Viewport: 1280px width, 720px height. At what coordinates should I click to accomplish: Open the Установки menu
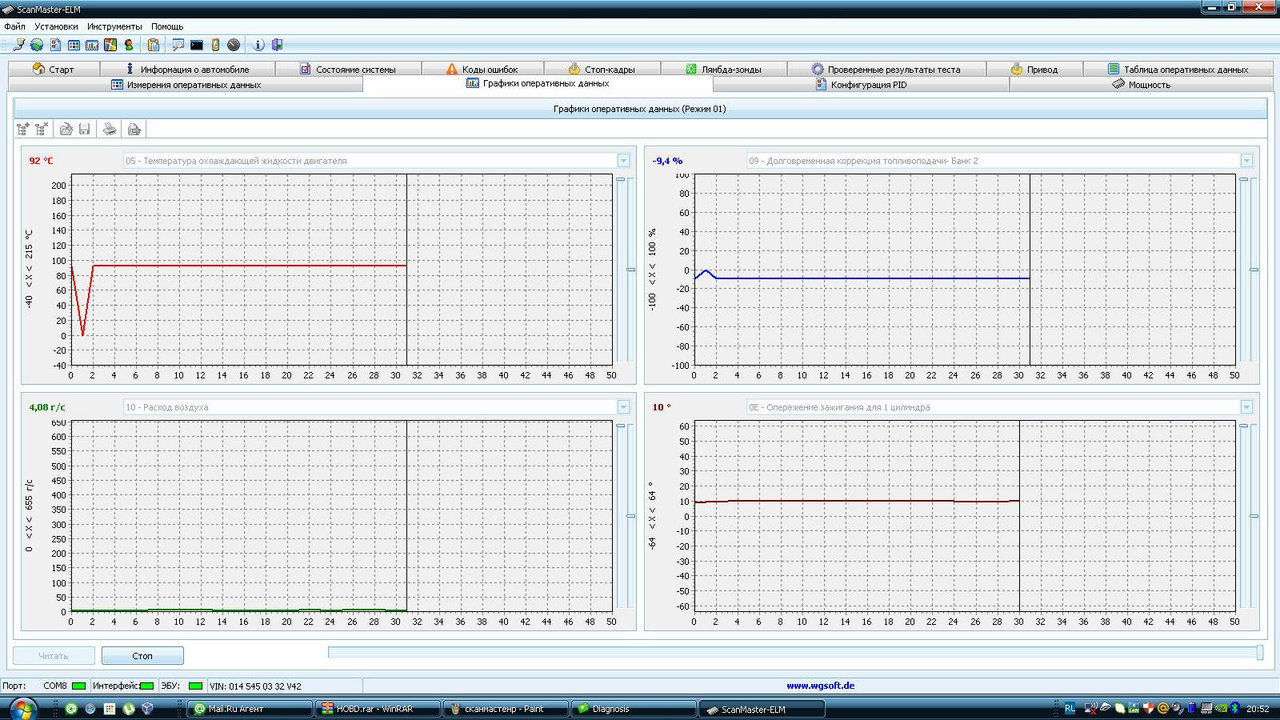(56, 26)
